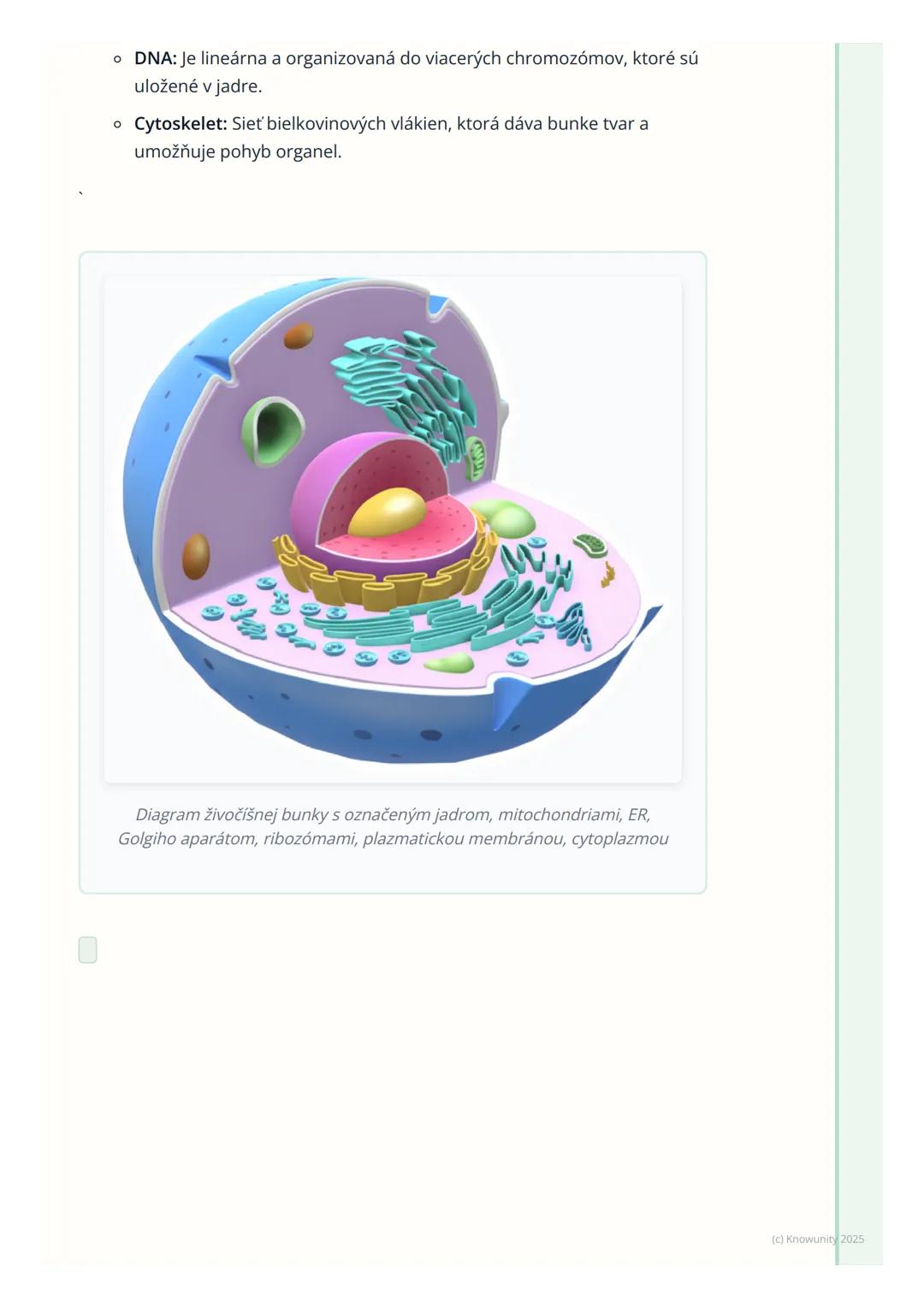Click the bullet marker before DNA
The height and width of the screenshot is (1307, 924).
(117, 59)
